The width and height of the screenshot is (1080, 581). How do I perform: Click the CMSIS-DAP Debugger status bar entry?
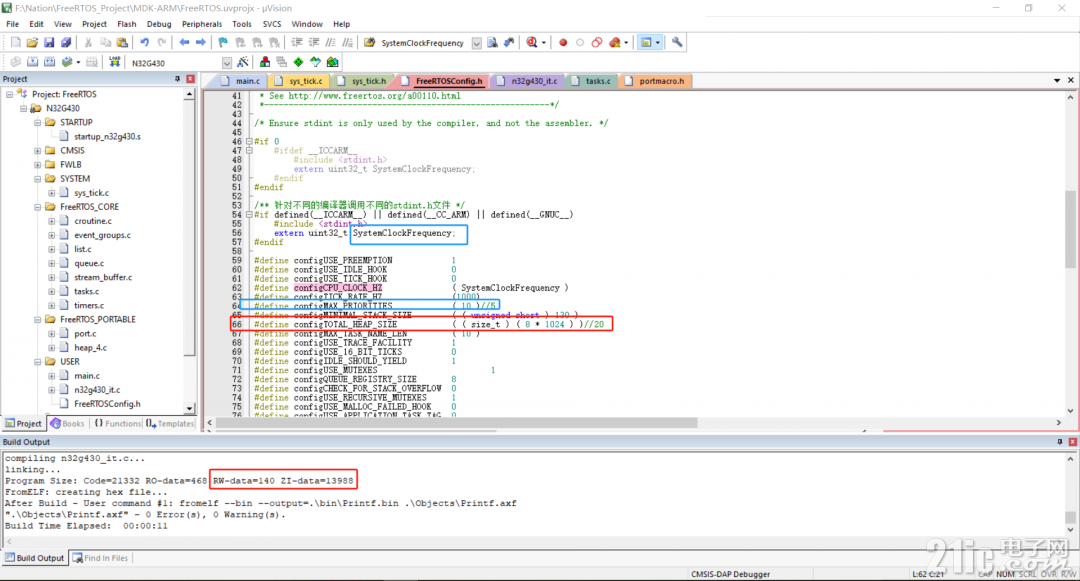pyautogui.click(x=730, y=574)
